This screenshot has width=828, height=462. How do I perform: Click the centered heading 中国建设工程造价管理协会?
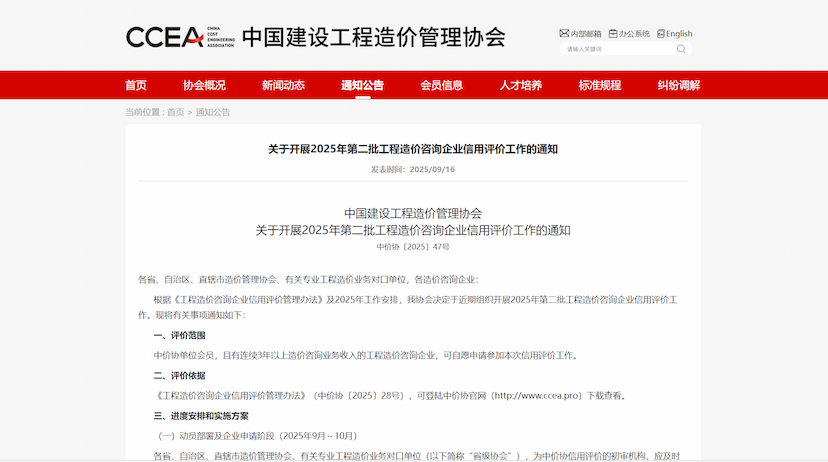pyautogui.click(x=413, y=213)
